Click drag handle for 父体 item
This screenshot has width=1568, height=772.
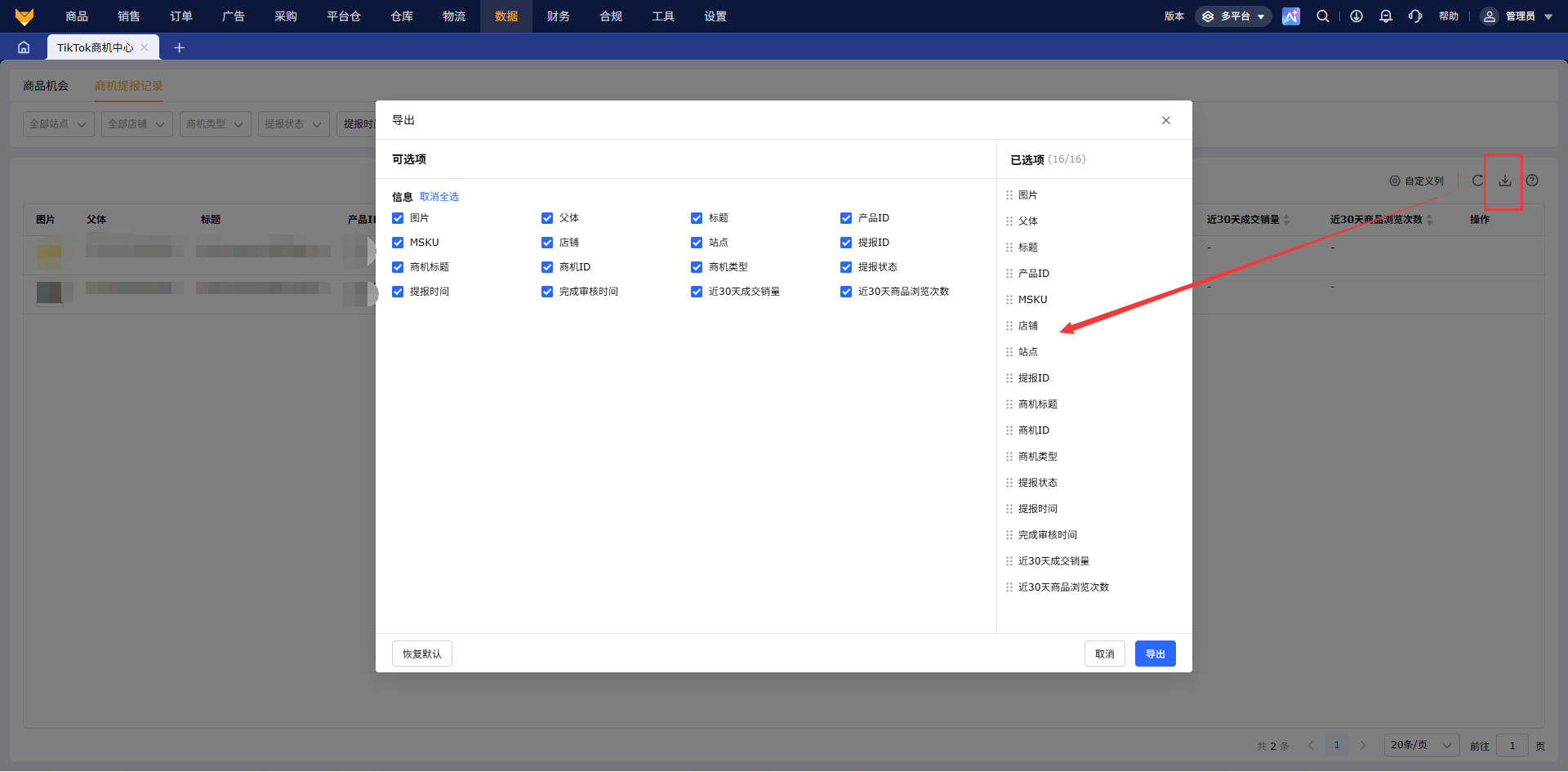pos(1009,221)
